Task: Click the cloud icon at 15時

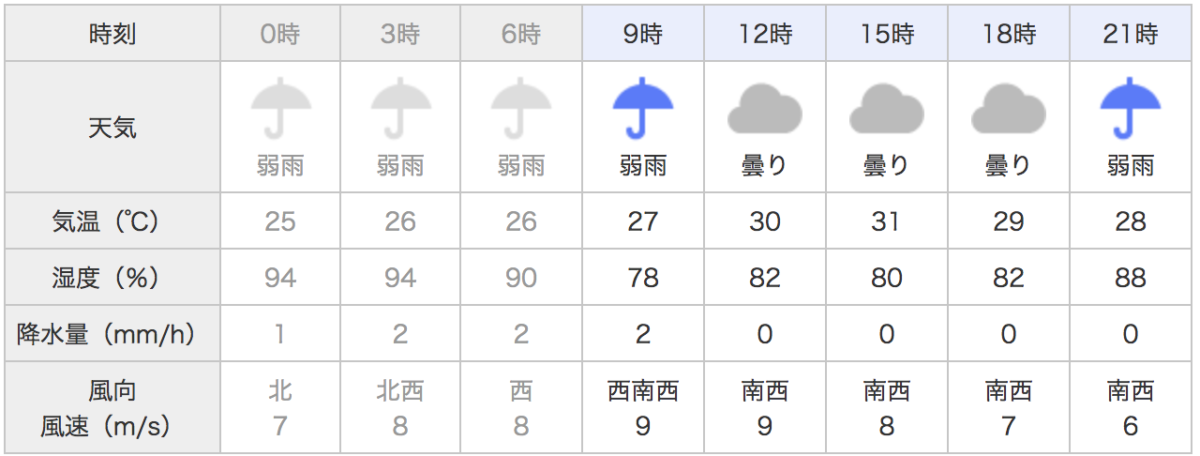Action: 887,108
